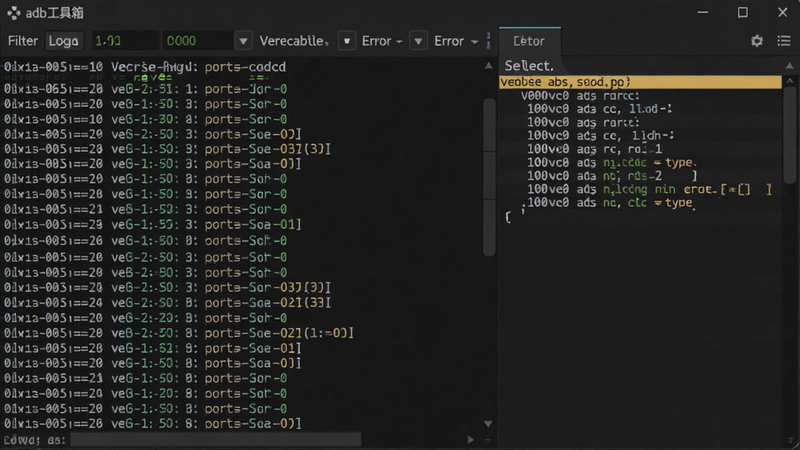Image resolution: width=800 pixels, height=450 pixels.
Task: Open the arrow dropdown between the Error selectors
Action: (x=418, y=41)
